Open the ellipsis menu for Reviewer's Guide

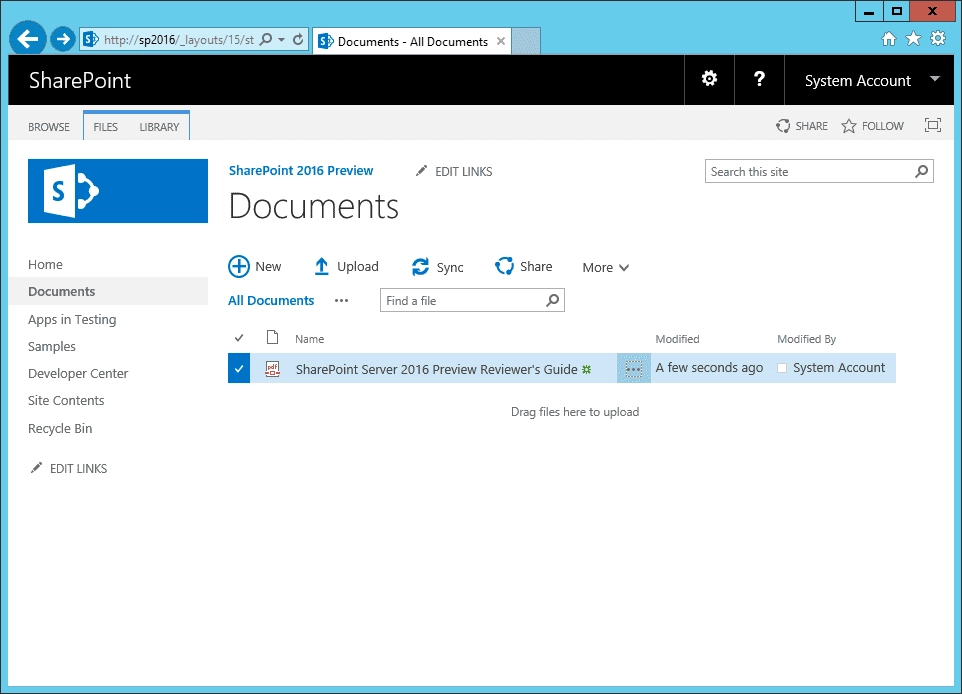tap(633, 369)
